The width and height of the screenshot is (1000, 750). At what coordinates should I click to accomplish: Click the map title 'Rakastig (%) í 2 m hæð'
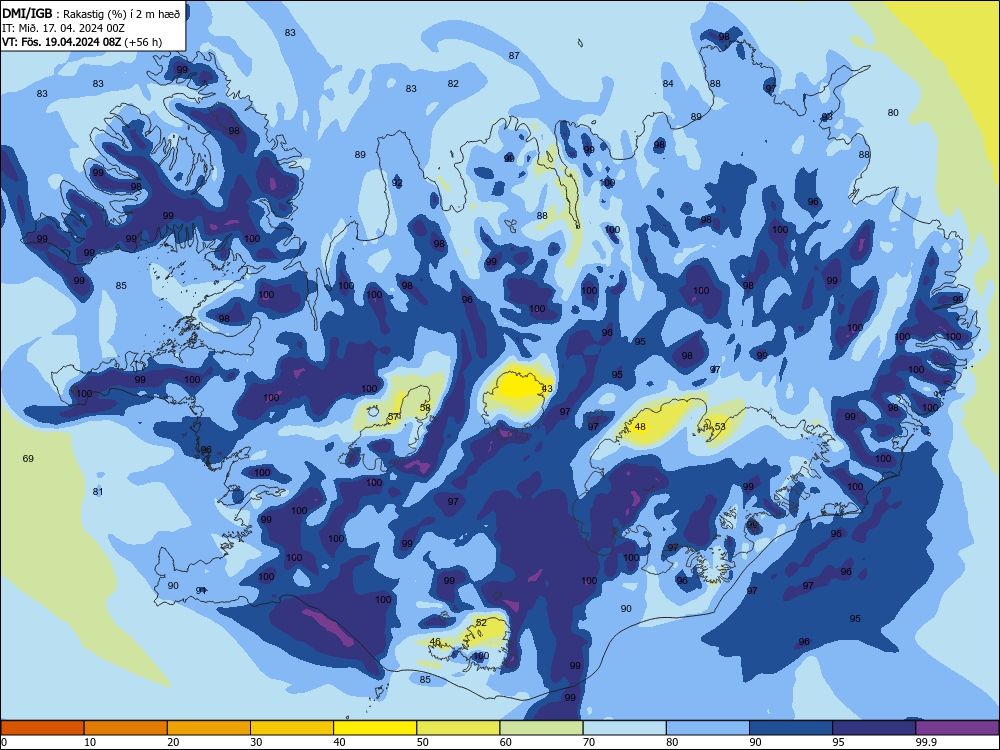[x=122, y=14]
